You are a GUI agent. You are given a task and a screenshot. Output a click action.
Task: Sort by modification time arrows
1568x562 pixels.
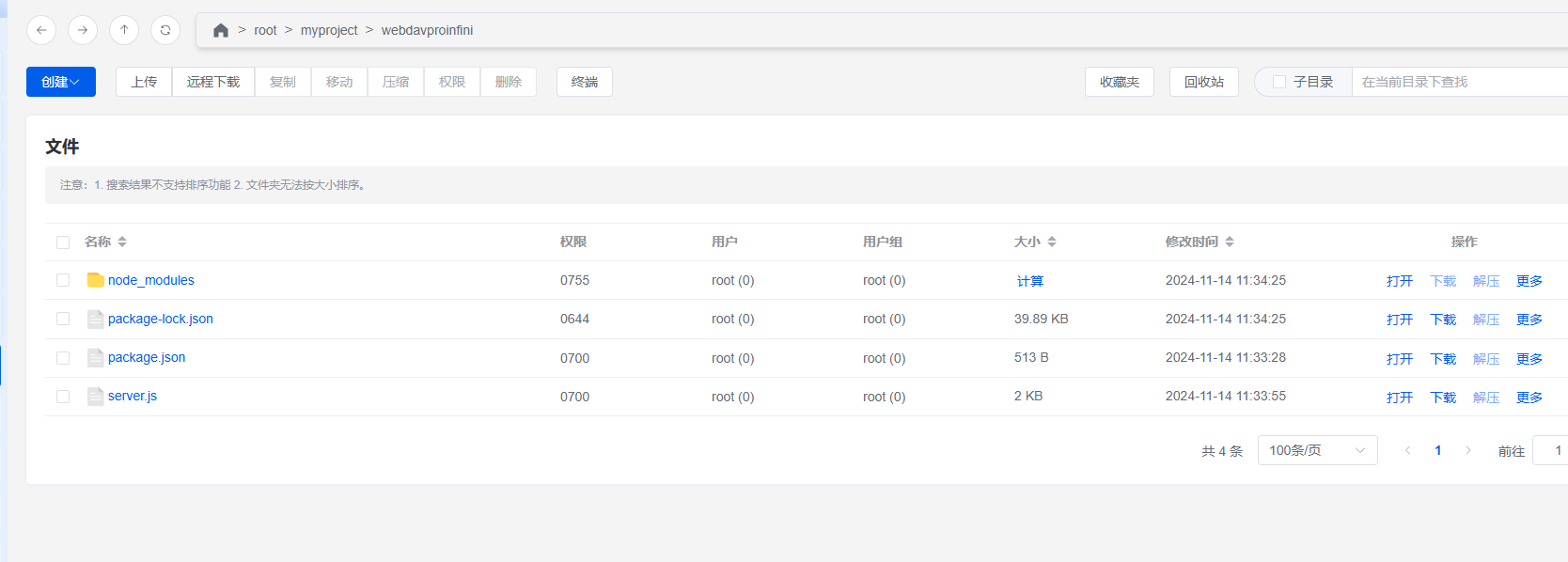point(1230,242)
